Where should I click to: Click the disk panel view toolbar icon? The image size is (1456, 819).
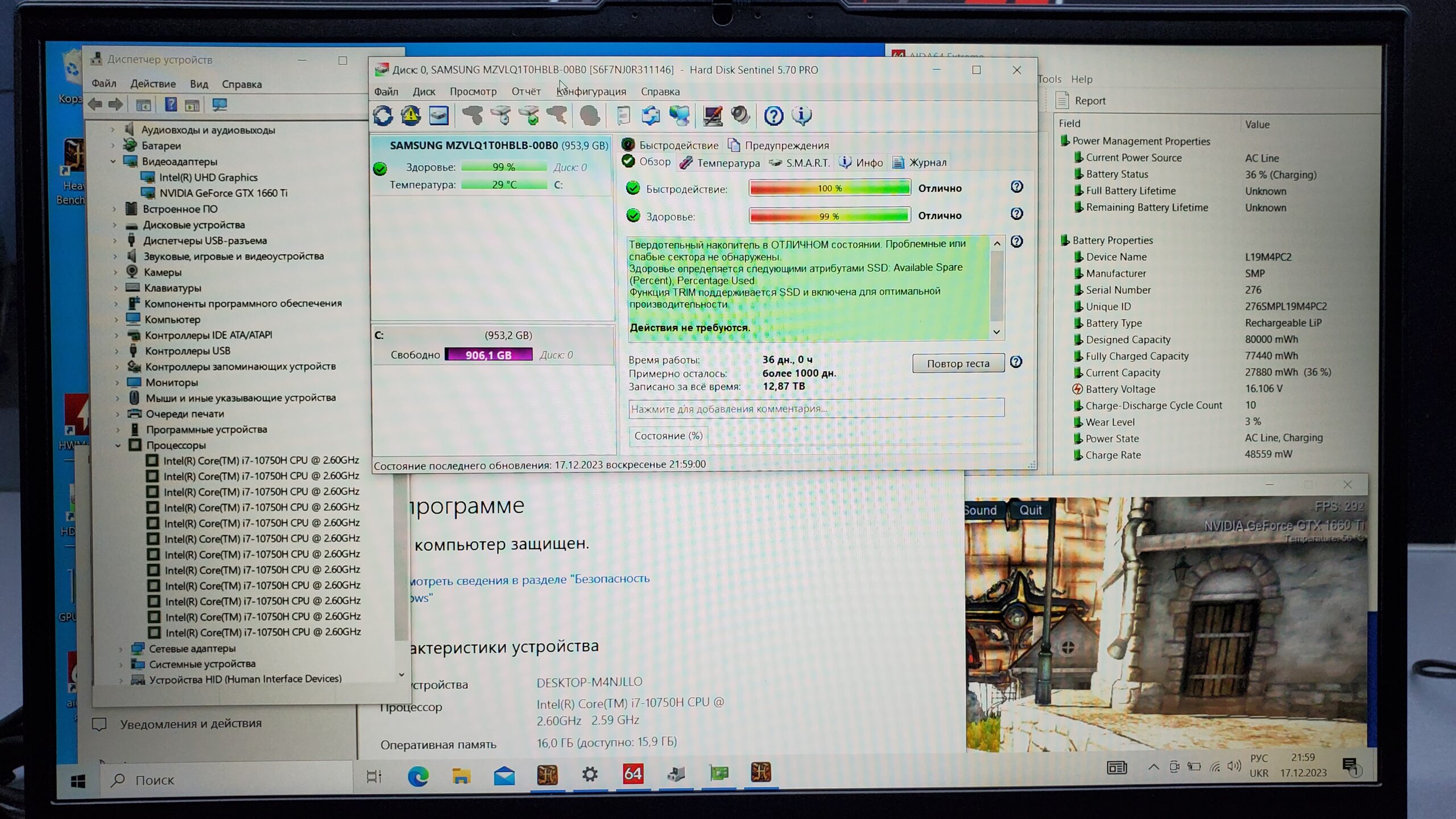click(439, 116)
